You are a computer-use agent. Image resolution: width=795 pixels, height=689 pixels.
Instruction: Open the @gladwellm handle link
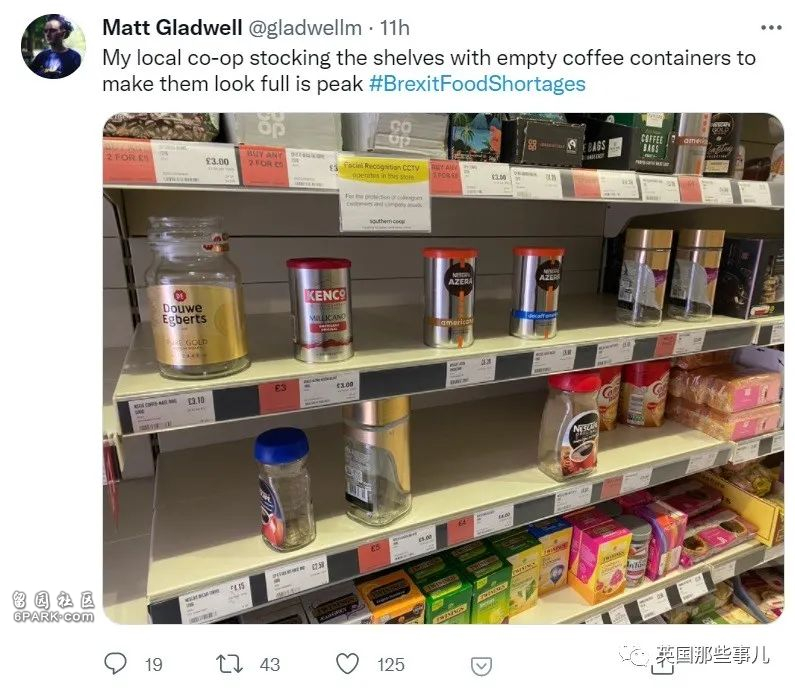coord(305,28)
